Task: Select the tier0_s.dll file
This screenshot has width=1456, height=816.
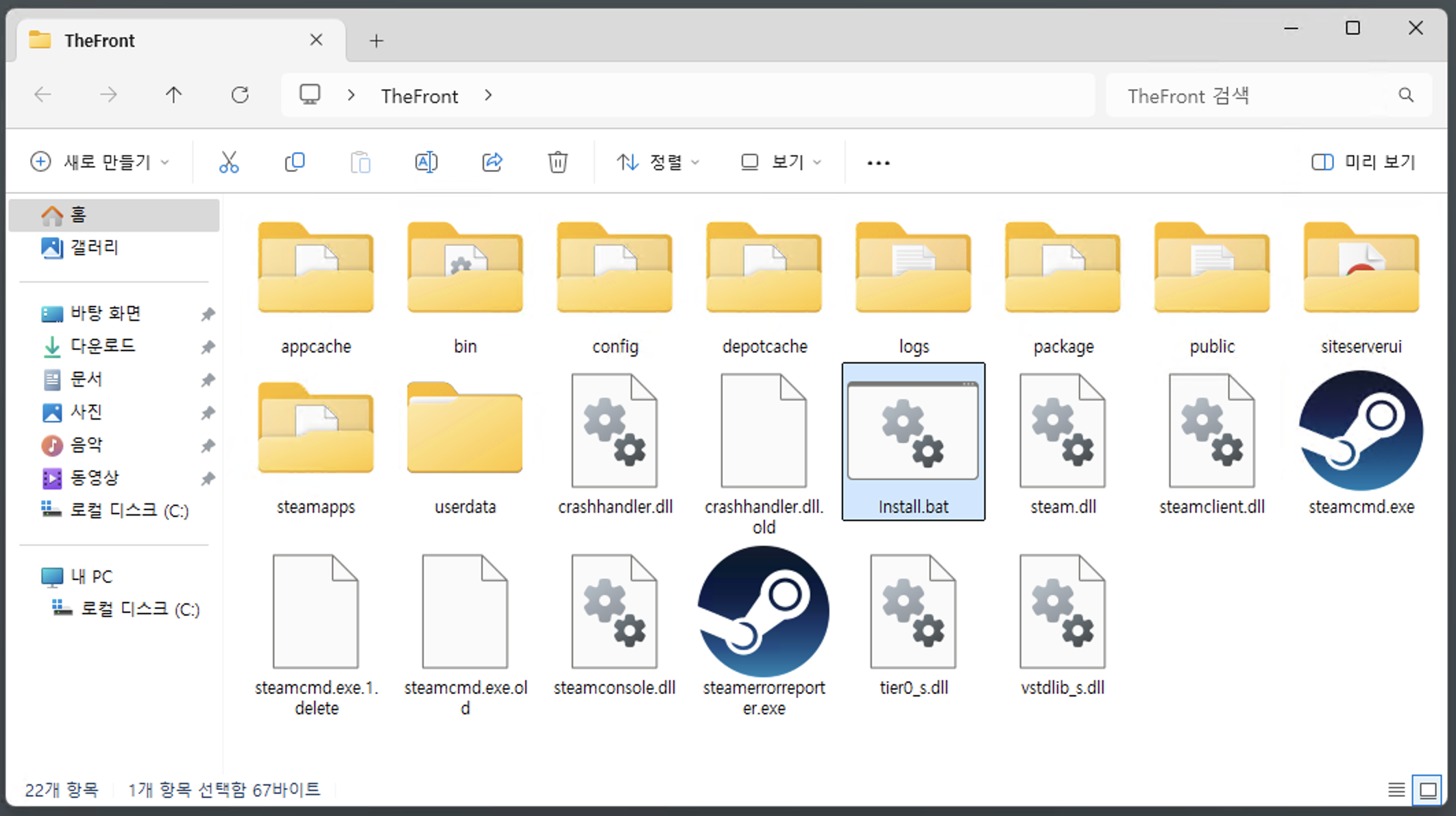Action: (x=913, y=625)
